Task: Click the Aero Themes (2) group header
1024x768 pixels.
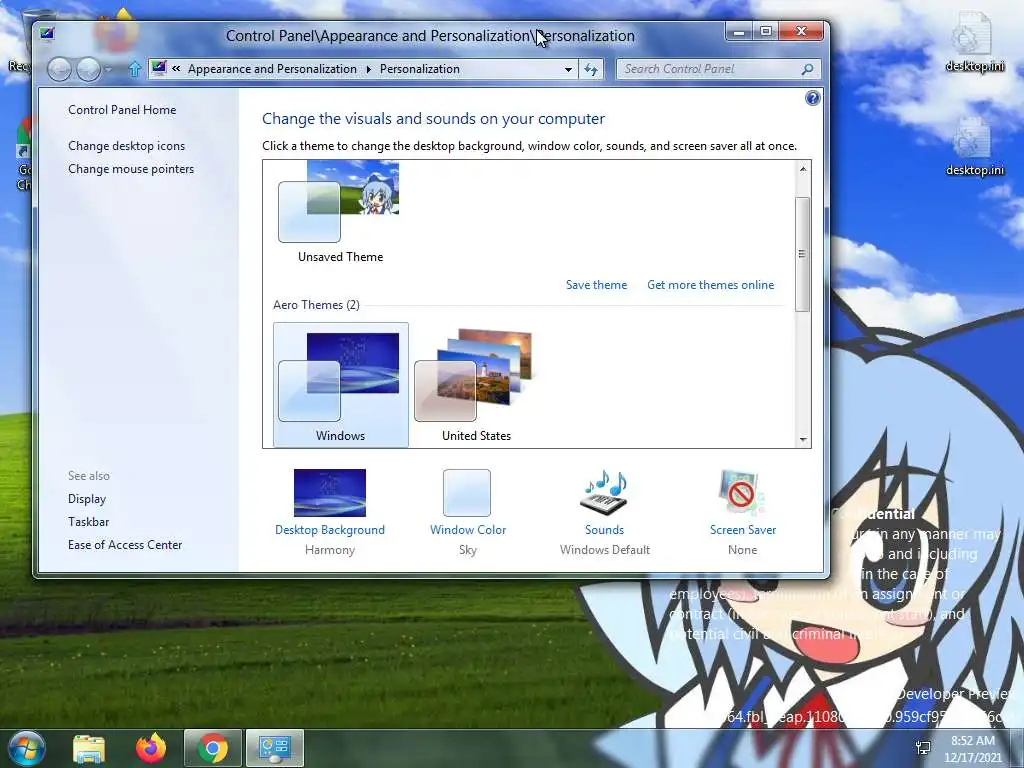Action: (x=316, y=305)
